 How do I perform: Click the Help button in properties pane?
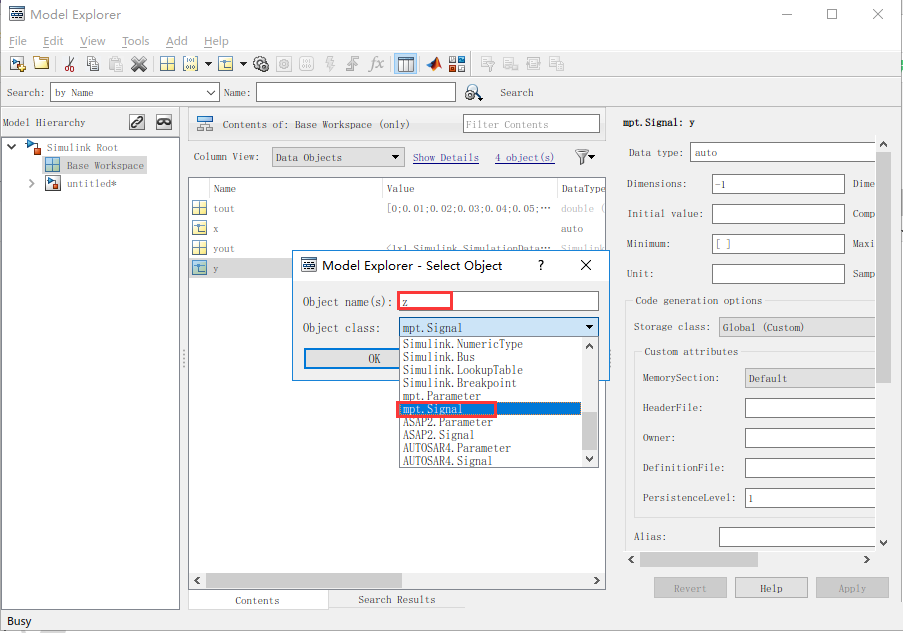pyautogui.click(x=771, y=588)
